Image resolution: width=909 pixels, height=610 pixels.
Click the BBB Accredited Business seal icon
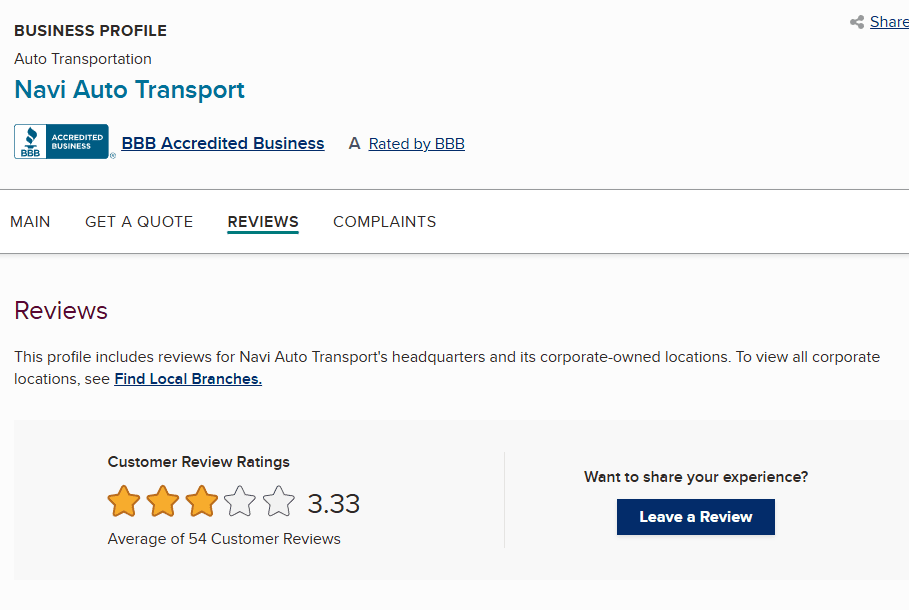[x=61, y=142]
